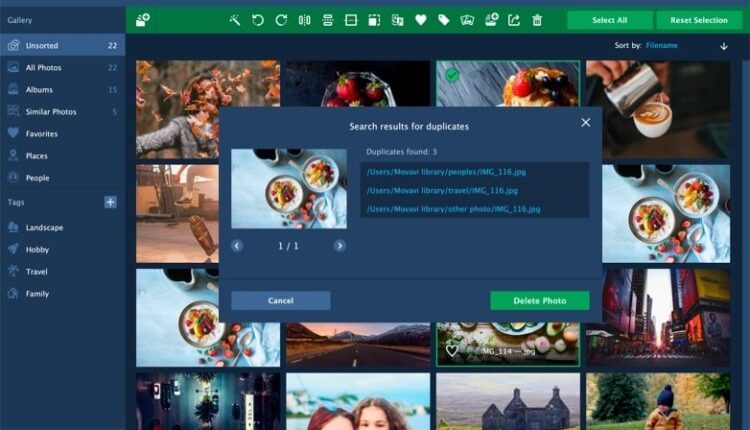Open Similar Photos section
This screenshot has height=430, width=750.
(63, 111)
